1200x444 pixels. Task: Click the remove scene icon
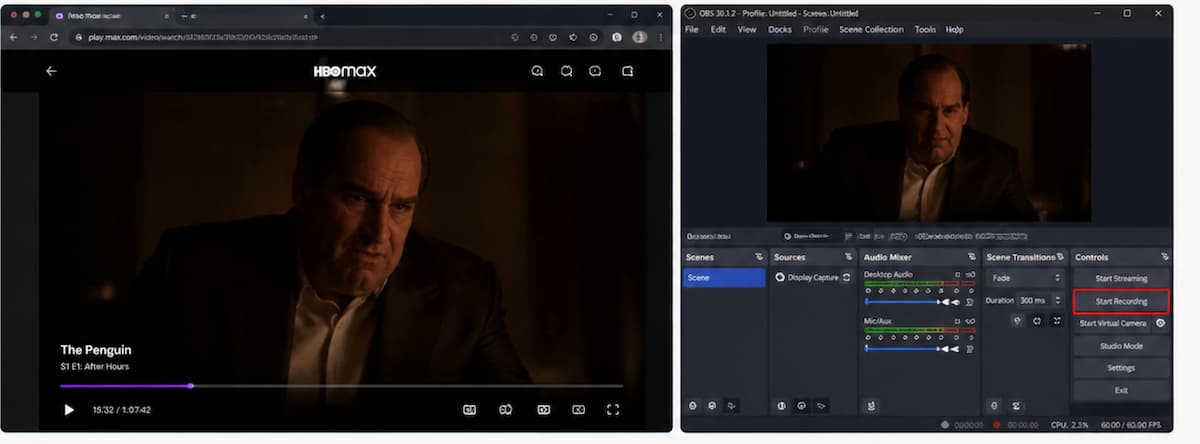712,405
